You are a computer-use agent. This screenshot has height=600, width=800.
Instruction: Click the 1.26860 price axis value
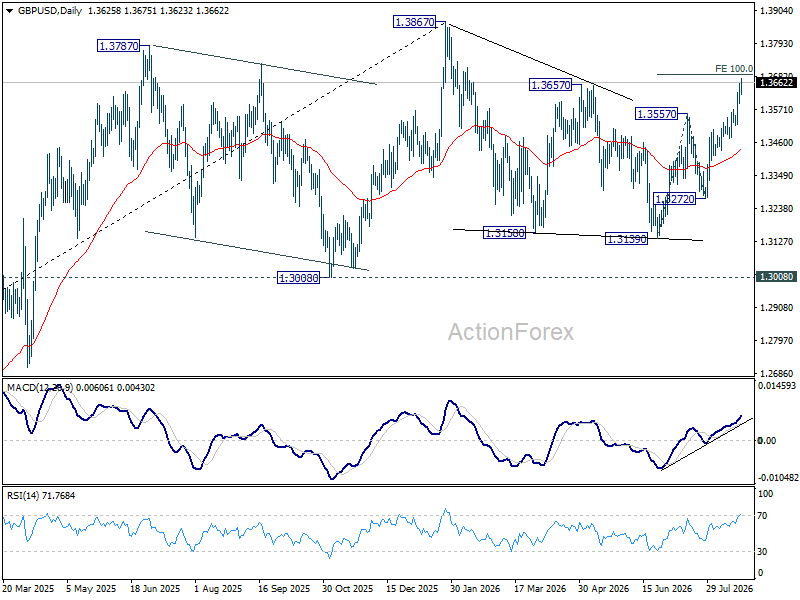777,373
